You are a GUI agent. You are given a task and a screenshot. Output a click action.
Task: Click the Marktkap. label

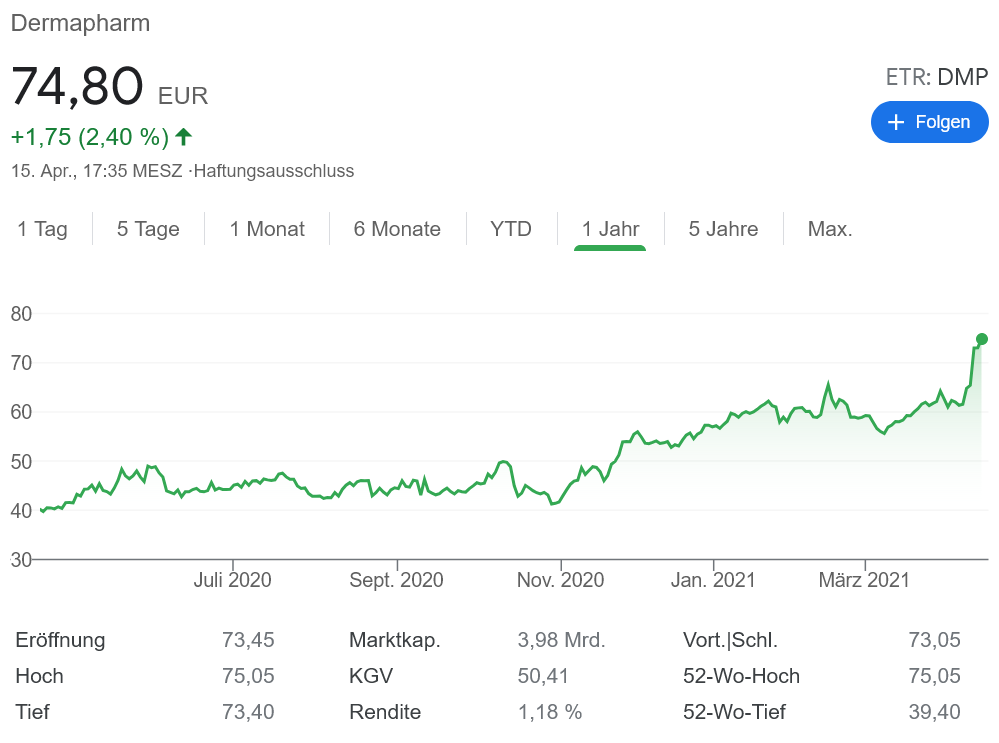(395, 640)
